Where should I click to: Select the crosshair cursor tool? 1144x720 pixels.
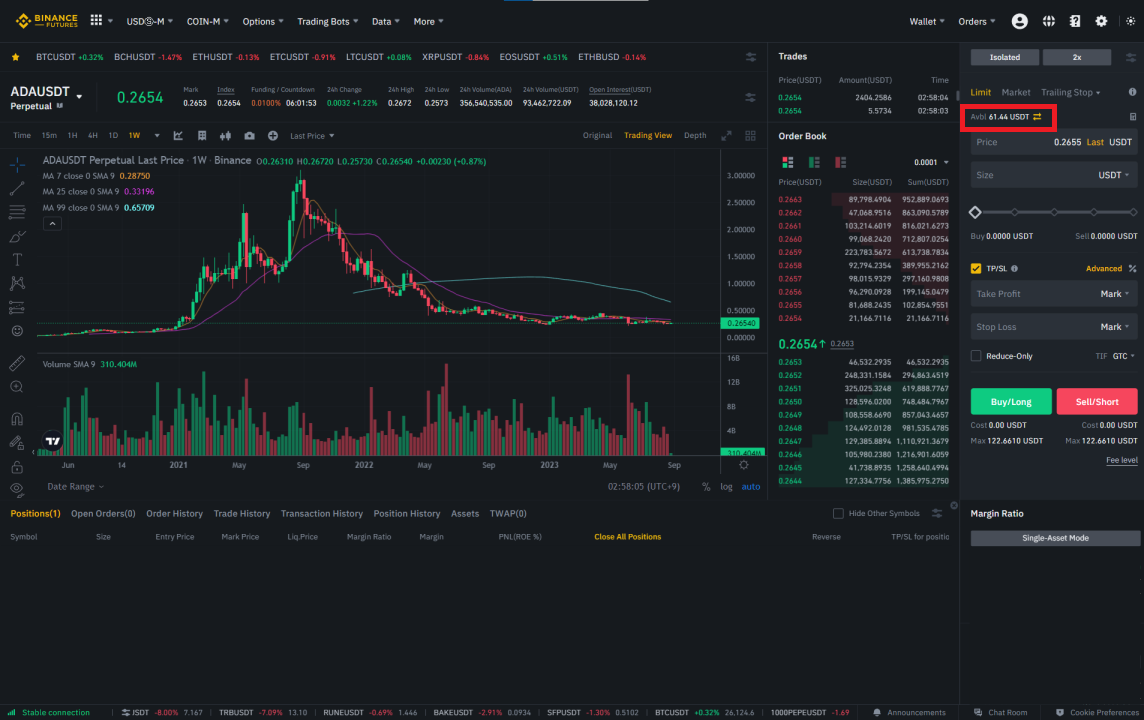pos(17,165)
